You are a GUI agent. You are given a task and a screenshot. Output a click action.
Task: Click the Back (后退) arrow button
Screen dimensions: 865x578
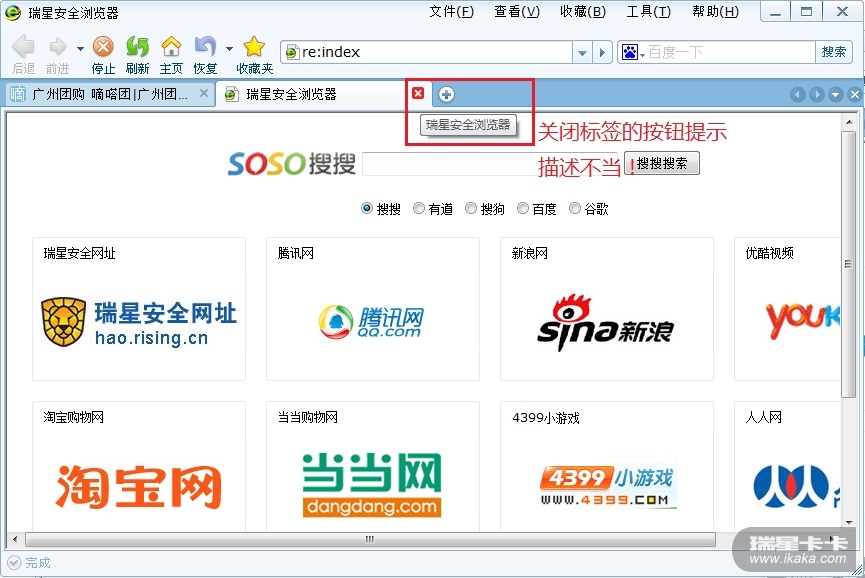23,47
